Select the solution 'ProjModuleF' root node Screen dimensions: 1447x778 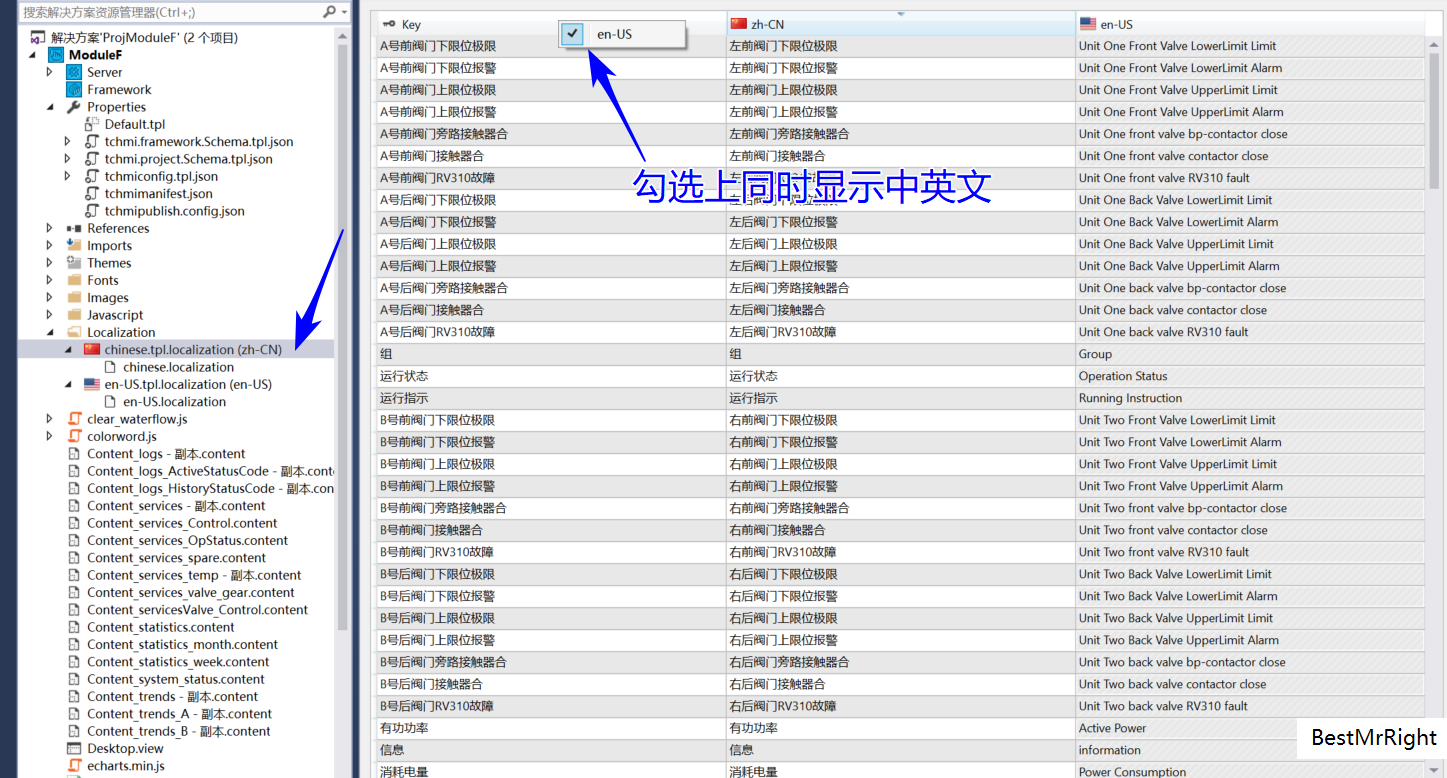144,38
